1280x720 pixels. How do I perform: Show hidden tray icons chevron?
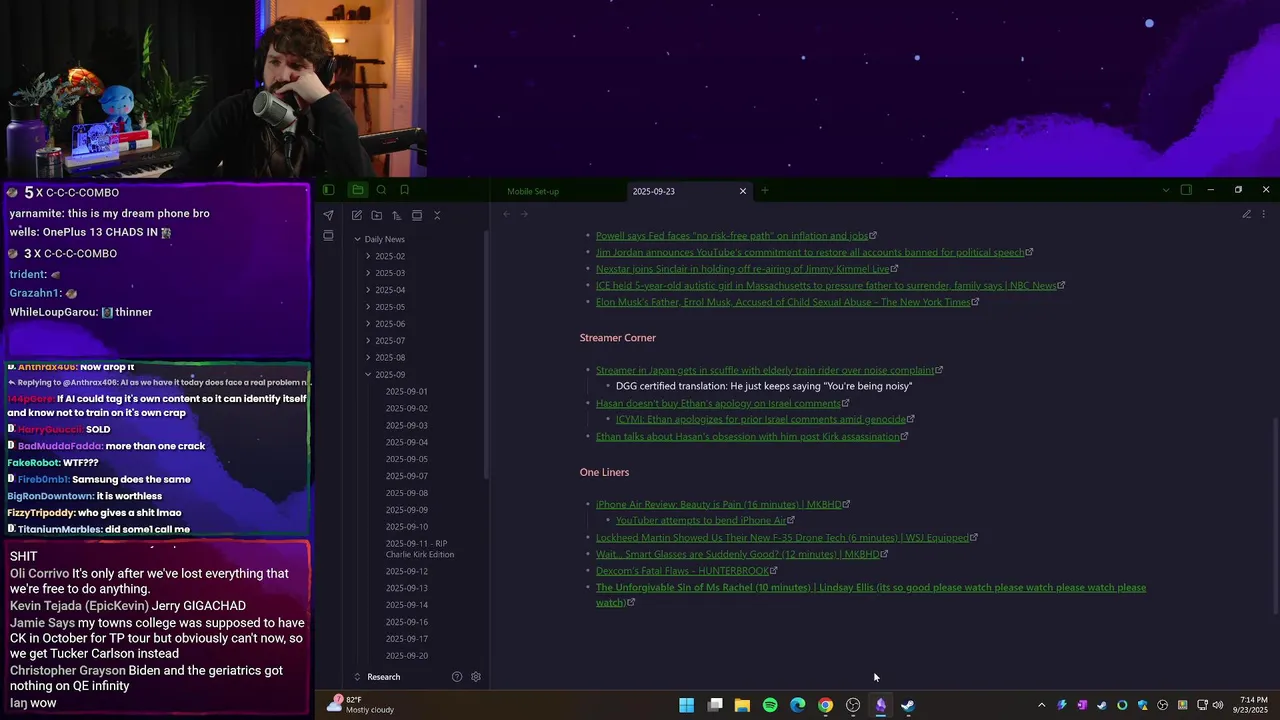tap(1041, 705)
